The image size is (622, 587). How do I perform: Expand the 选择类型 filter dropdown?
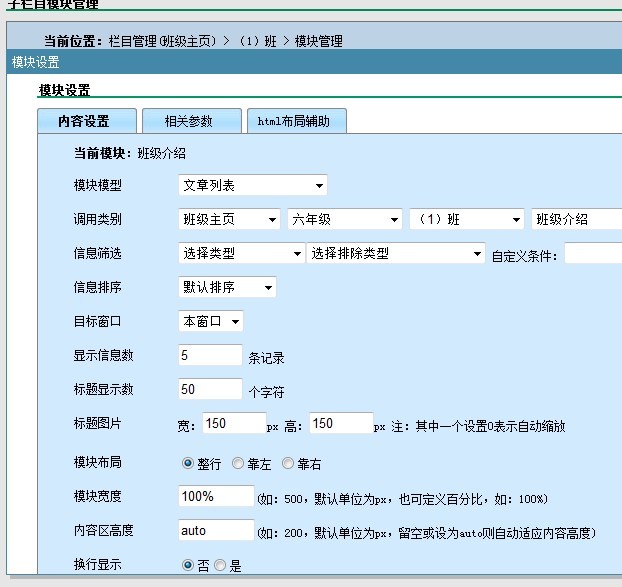coord(241,254)
